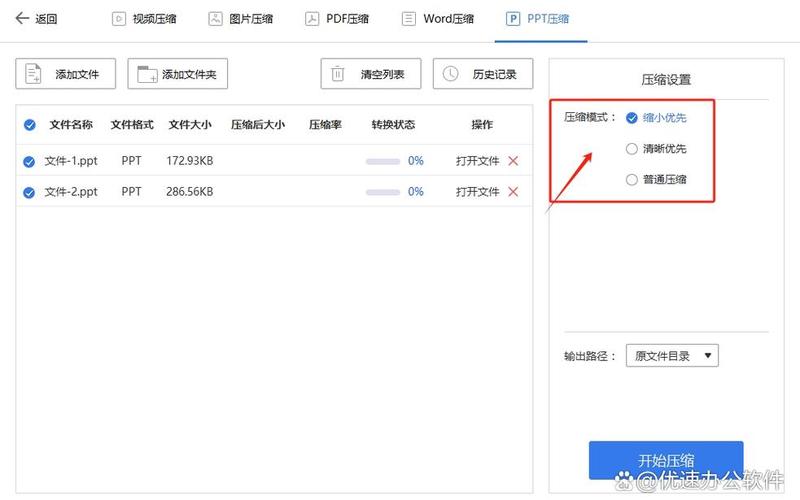
Task: Click the 输出路径 label
Action: tap(589, 356)
